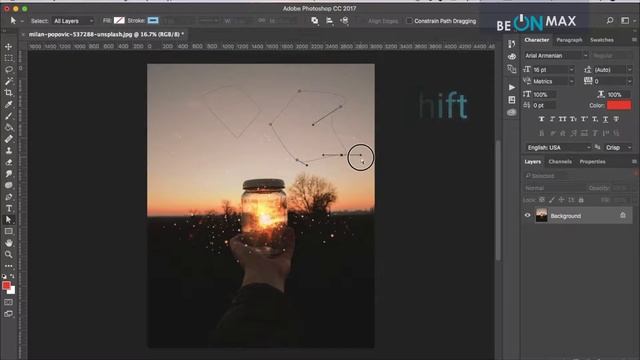Select the Eyedropper tool
Viewport: 640px width, 360px height.
click(8, 104)
